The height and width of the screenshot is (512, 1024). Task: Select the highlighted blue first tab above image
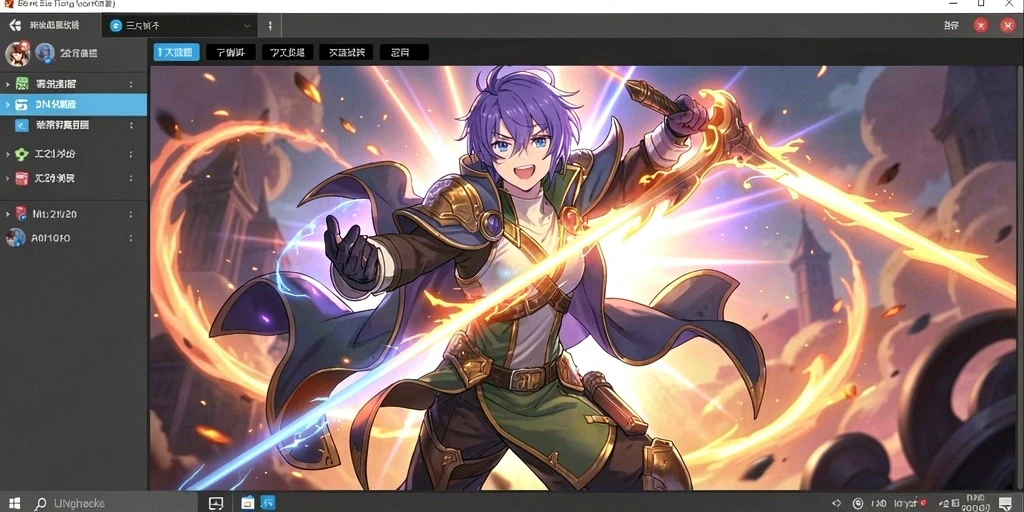pos(176,52)
